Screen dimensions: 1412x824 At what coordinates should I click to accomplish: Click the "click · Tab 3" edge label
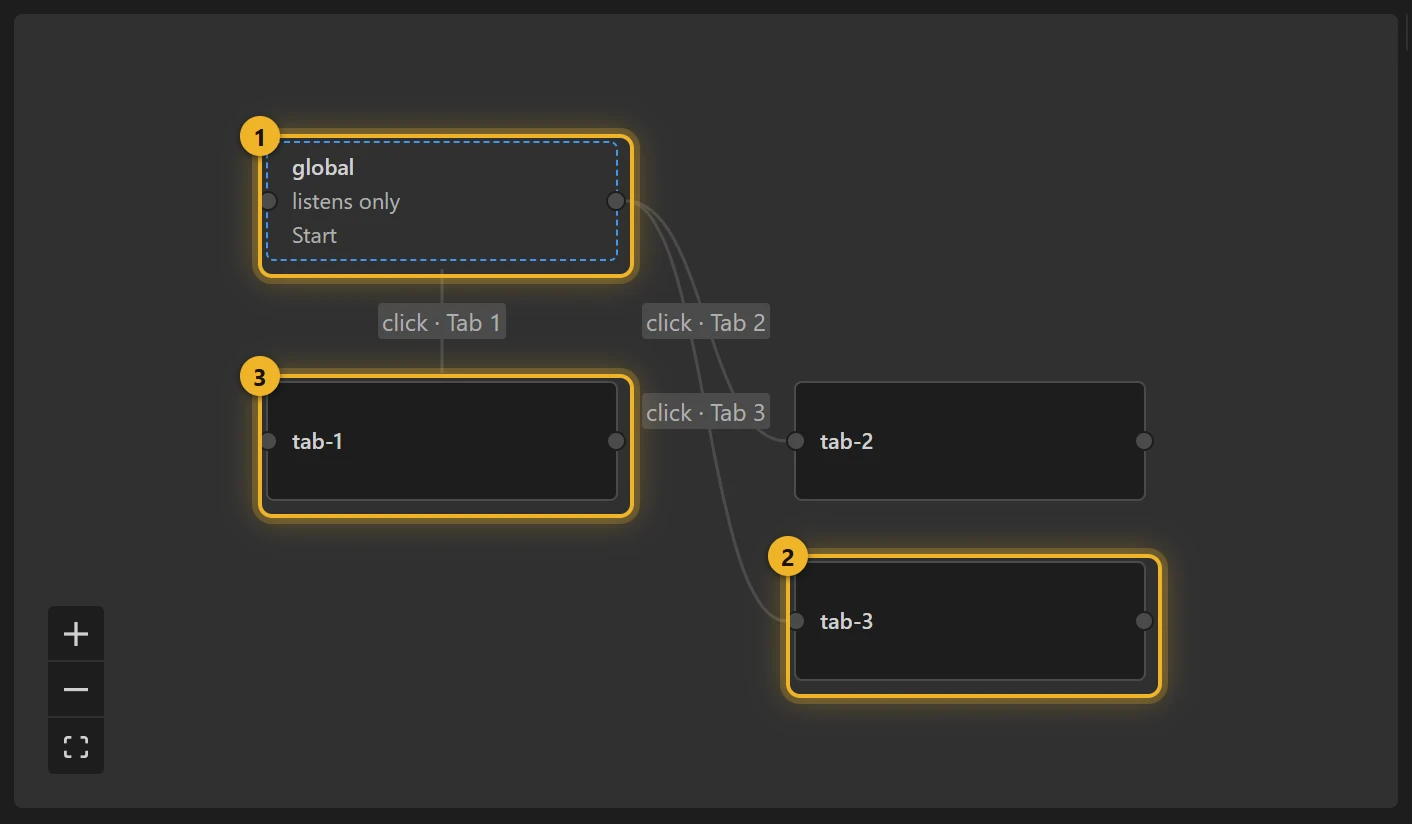[706, 413]
